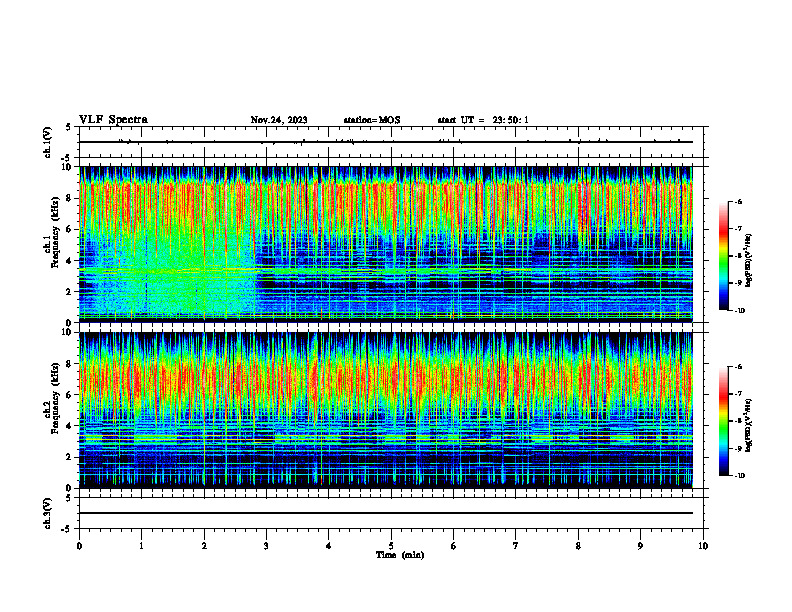
Task: Click the "ch.3(V)" waveform axis label
Action: coord(47,513)
